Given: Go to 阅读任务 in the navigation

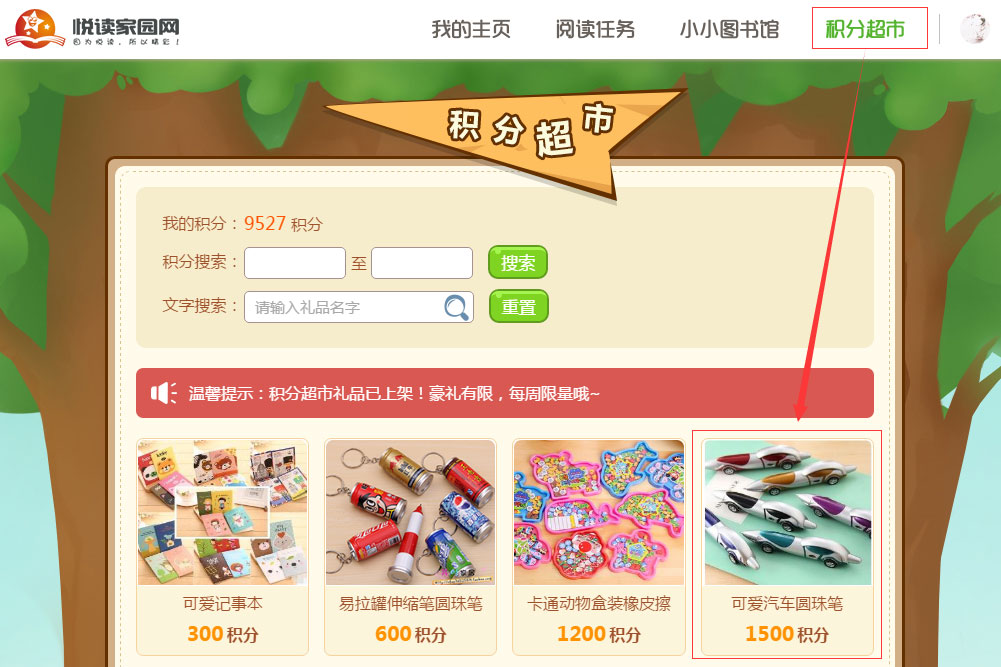Looking at the screenshot, I should [595, 29].
